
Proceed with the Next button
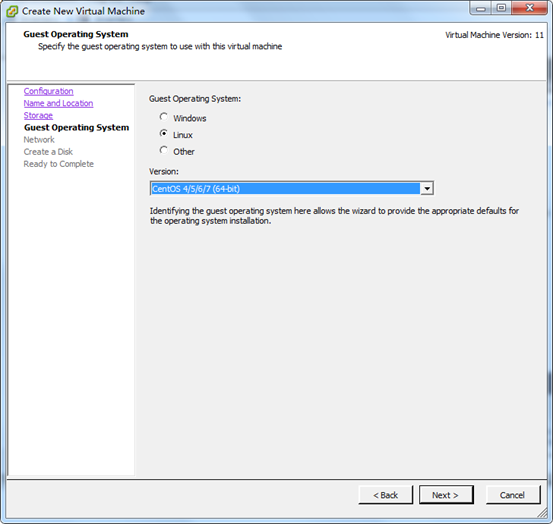tap(446, 495)
